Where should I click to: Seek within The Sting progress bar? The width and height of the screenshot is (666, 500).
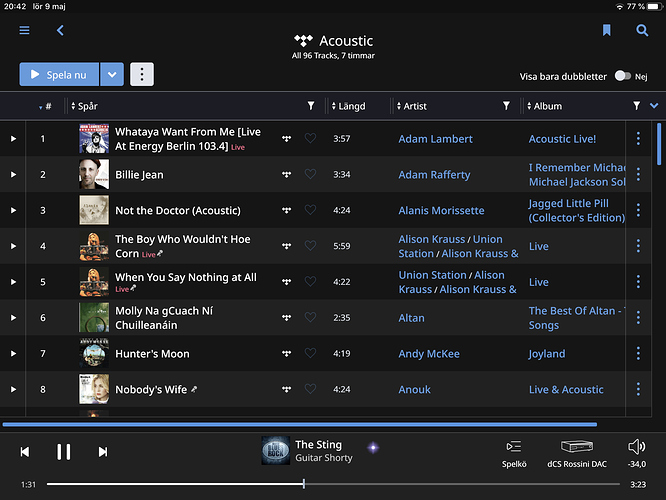333,484
